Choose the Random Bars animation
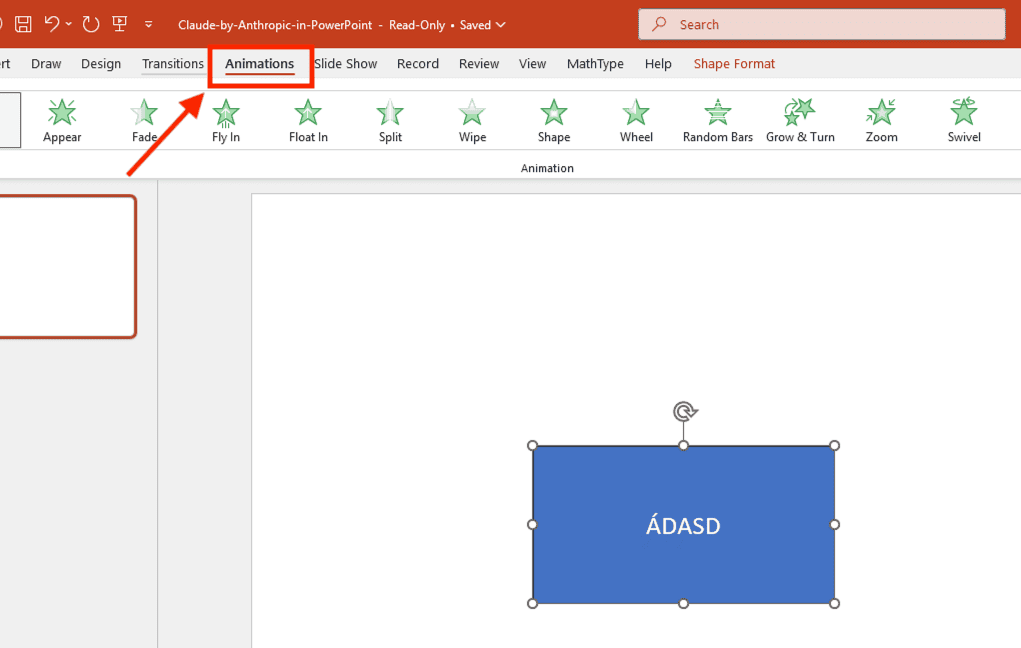Viewport: 1021px width, 648px height. click(x=717, y=118)
